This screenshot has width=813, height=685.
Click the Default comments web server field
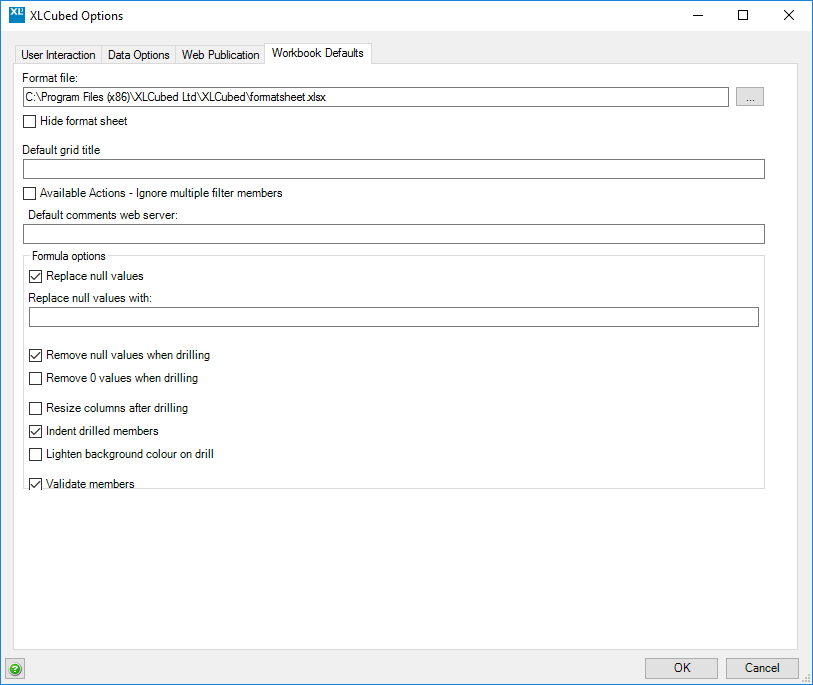(x=394, y=234)
